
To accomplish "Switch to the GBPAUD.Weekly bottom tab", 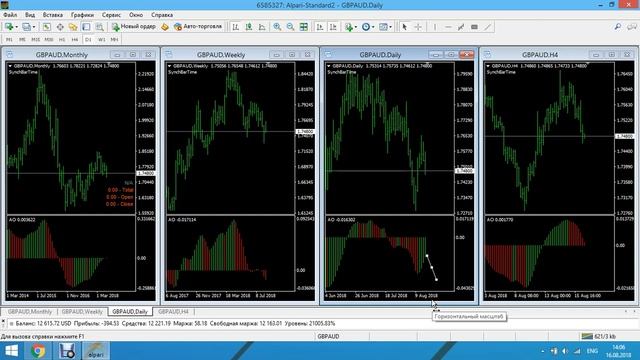I will pos(82,312).
